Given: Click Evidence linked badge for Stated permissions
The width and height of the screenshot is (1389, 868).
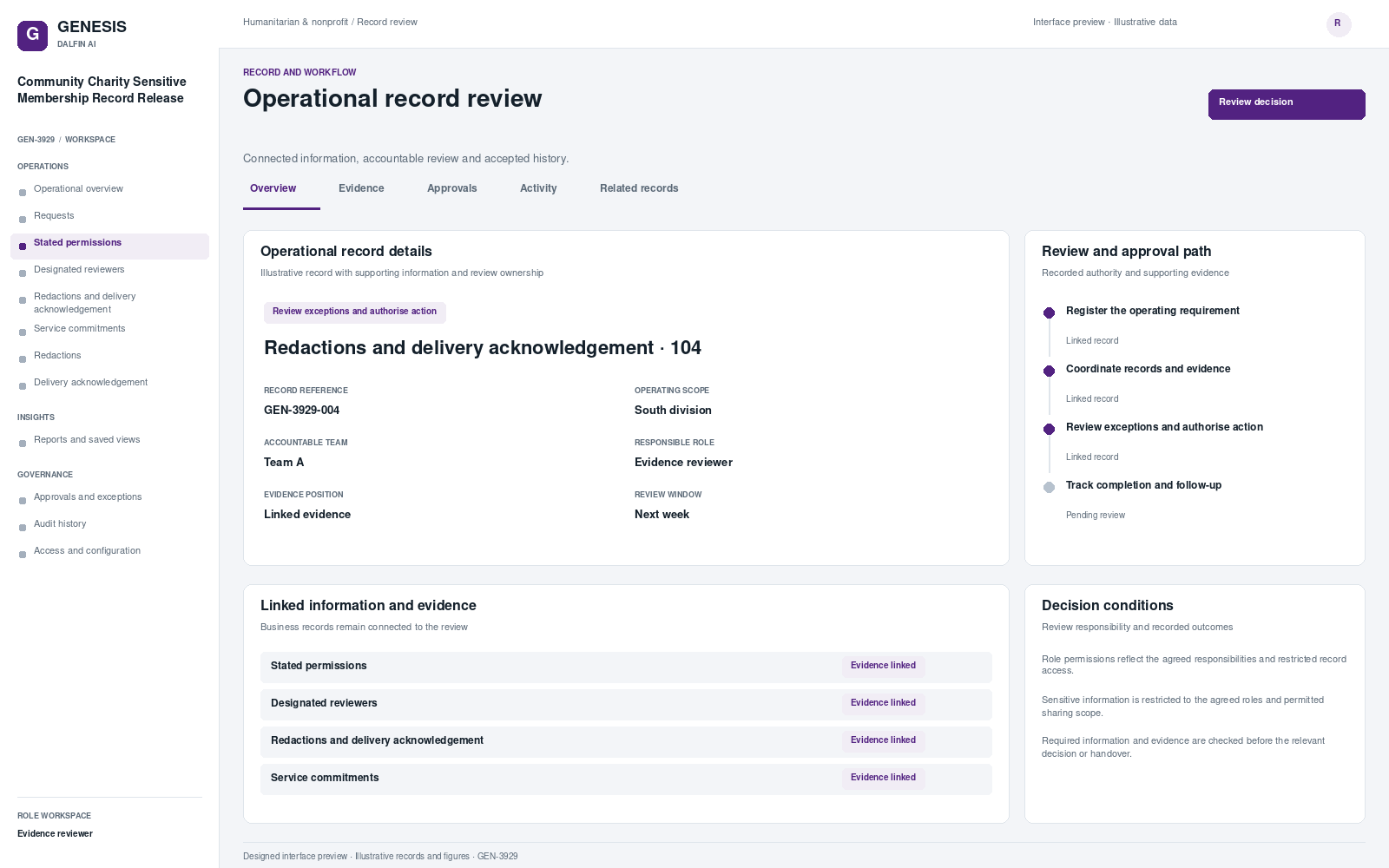Looking at the screenshot, I should tap(883, 666).
